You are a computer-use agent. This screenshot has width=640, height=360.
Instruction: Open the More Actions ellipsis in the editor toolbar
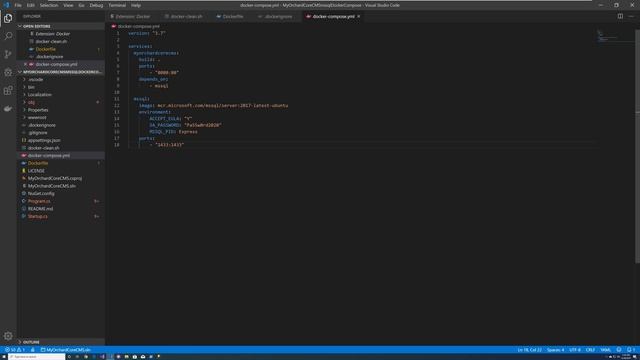(x=631, y=16)
